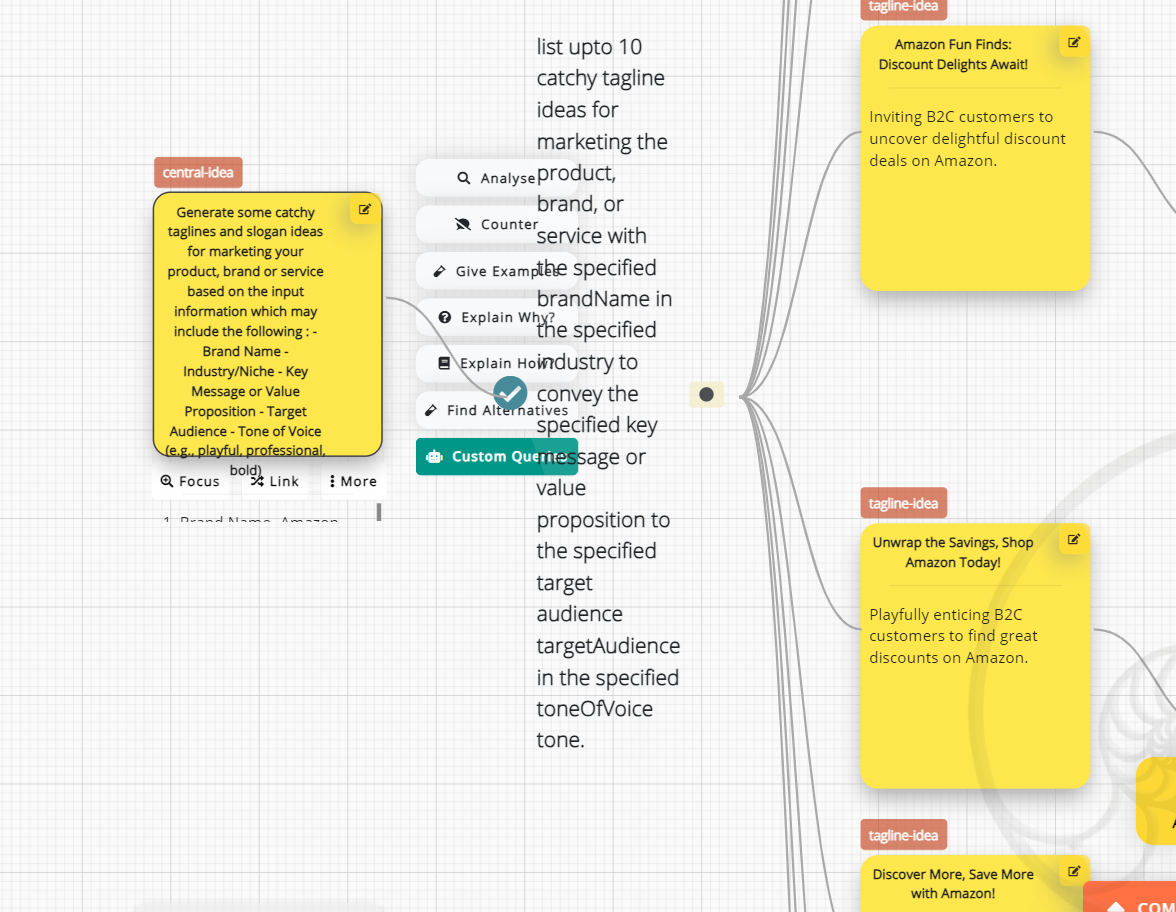This screenshot has width=1176, height=912.
Task: Click the scrollbar below the central card
Action: pos(379,512)
